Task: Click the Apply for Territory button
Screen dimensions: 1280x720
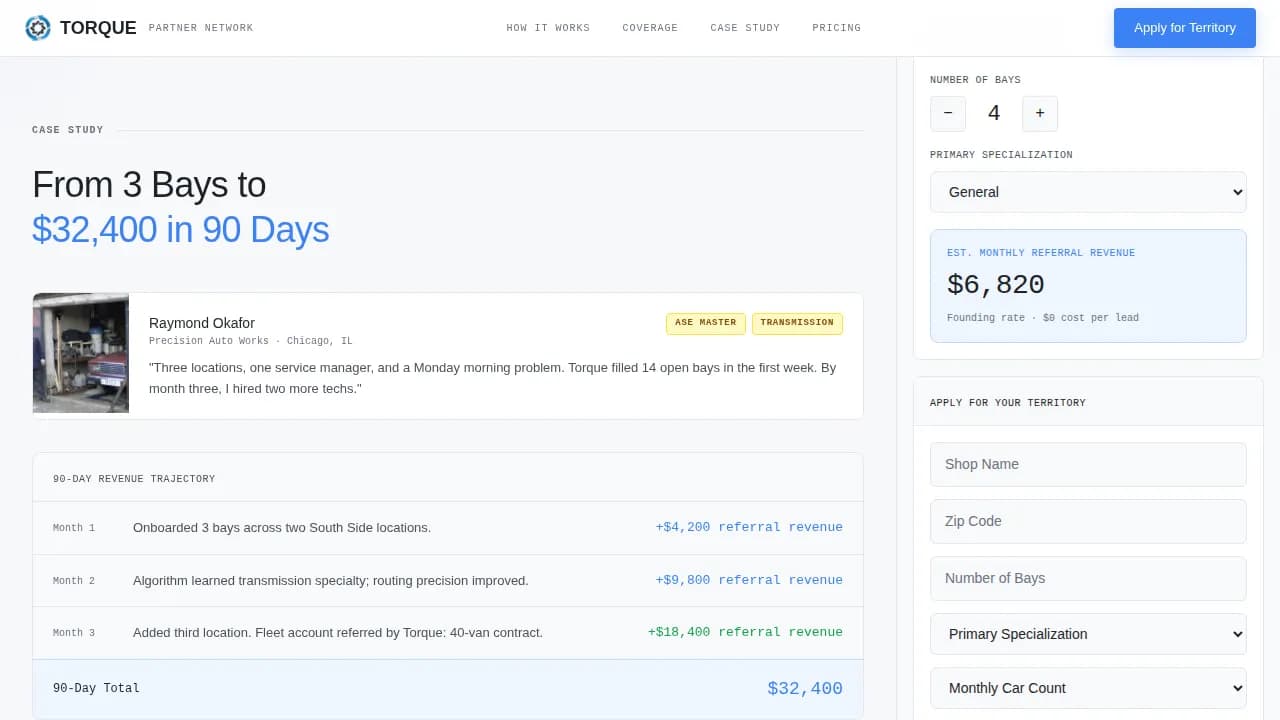Action: (1184, 28)
